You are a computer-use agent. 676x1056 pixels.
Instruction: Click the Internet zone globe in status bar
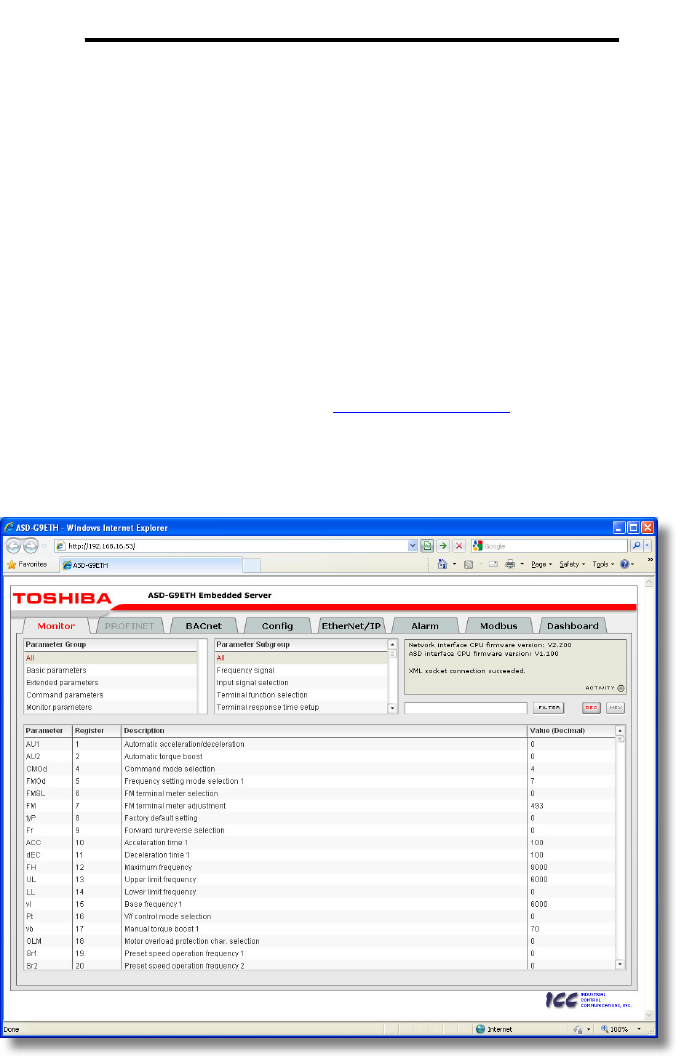pos(480,1029)
